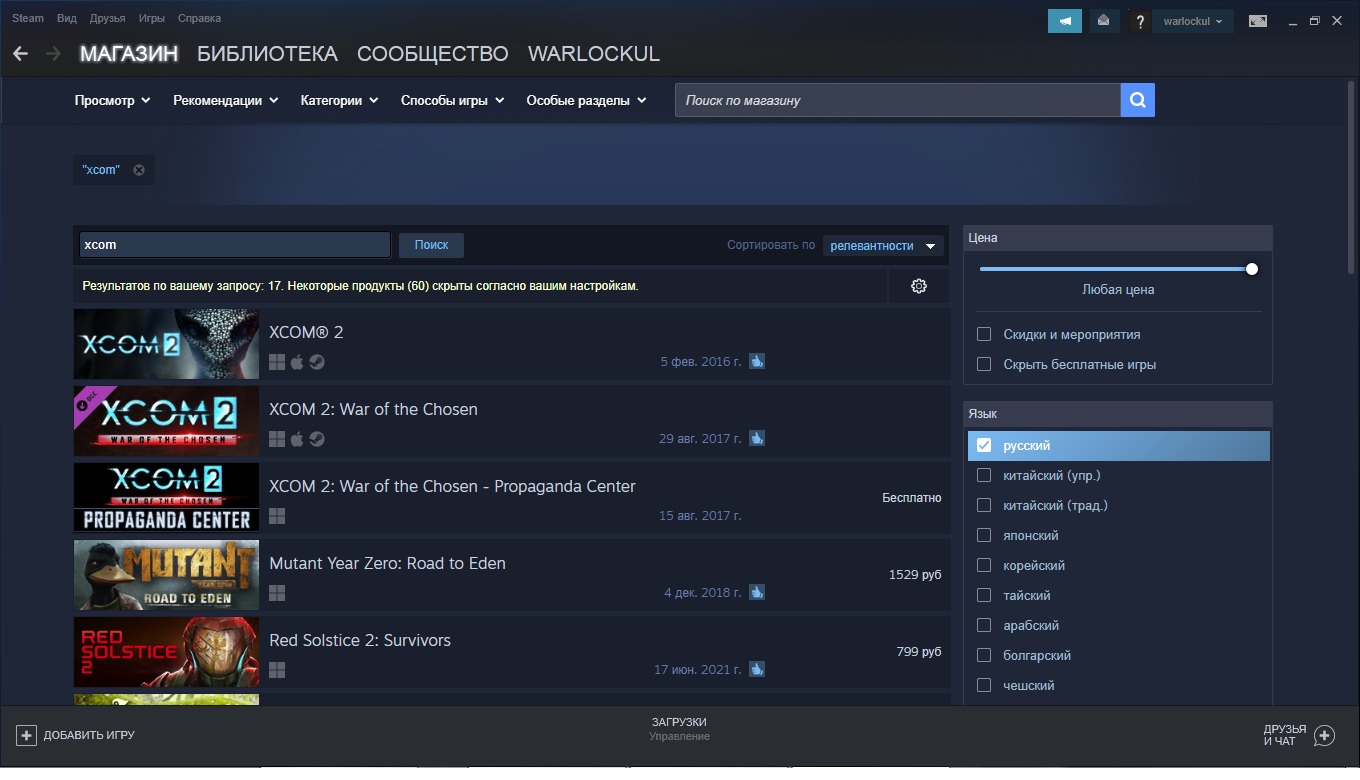The image size is (1360, 780).
Task: Check the "корейский" language filter
Action: [984, 566]
